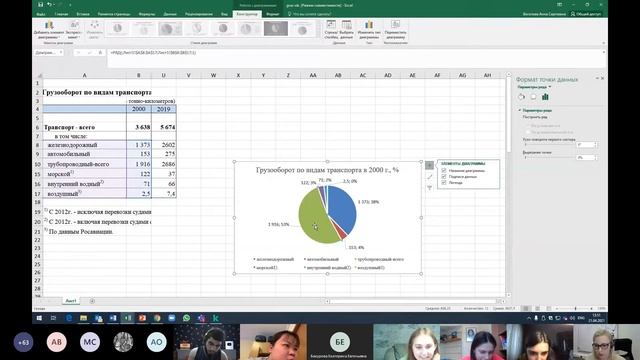
Task: Click the AB participant avatar
Action: (56, 342)
